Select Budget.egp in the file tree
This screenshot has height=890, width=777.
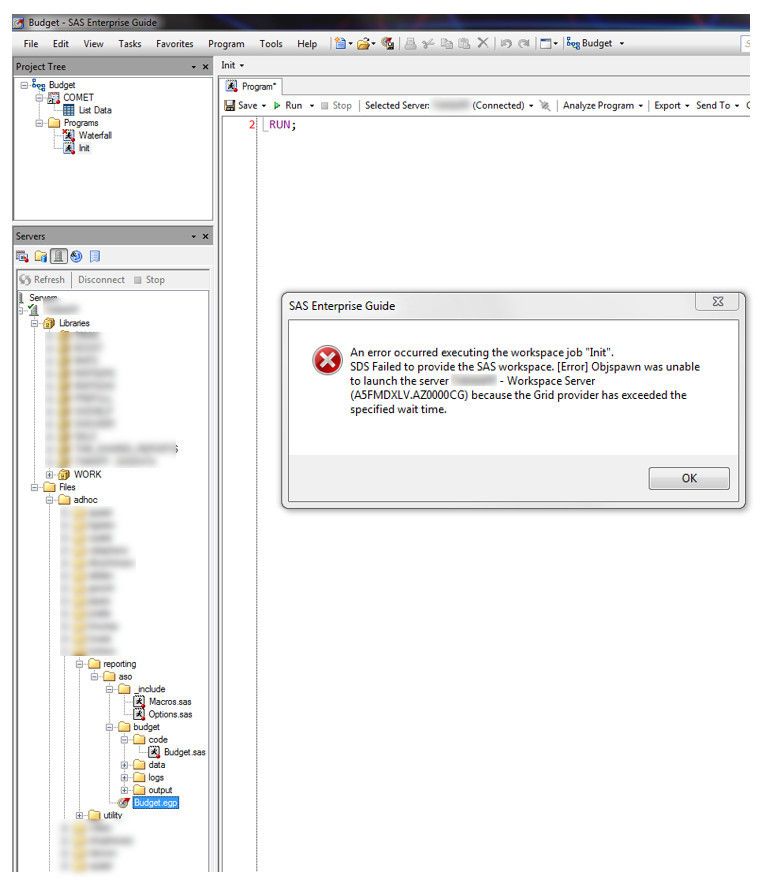pyautogui.click(x=156, y=803)
